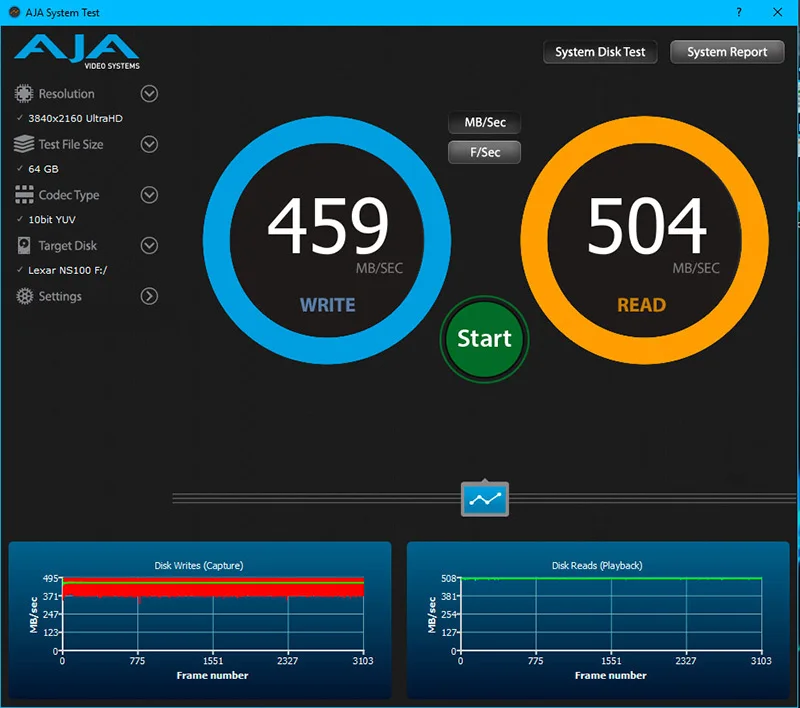Image resolution: width=800 pixels, height=708 pixels.
Task: Click the AJA Video Systems logo
Action: pyautogui.click(x=77, y=52)
